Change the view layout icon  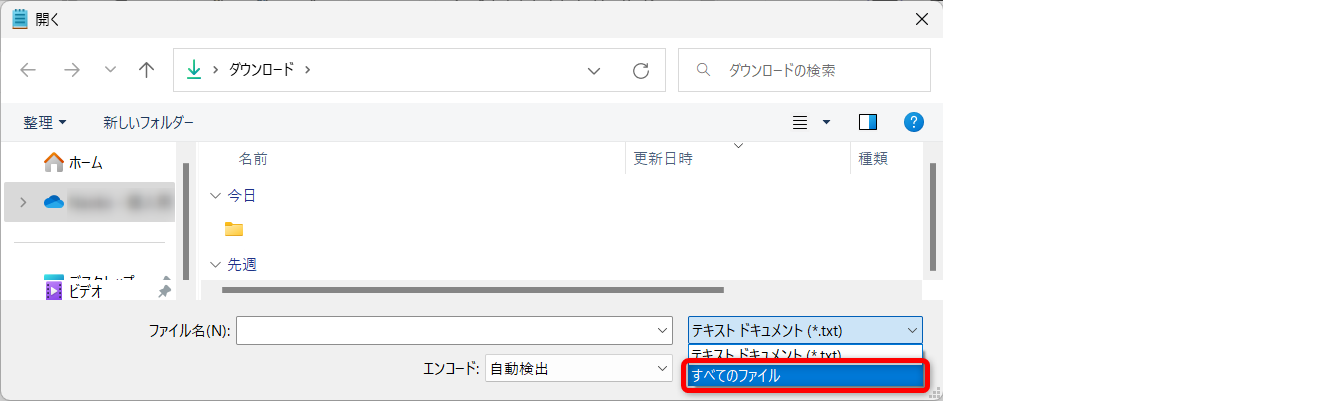[x=800, y=122]
